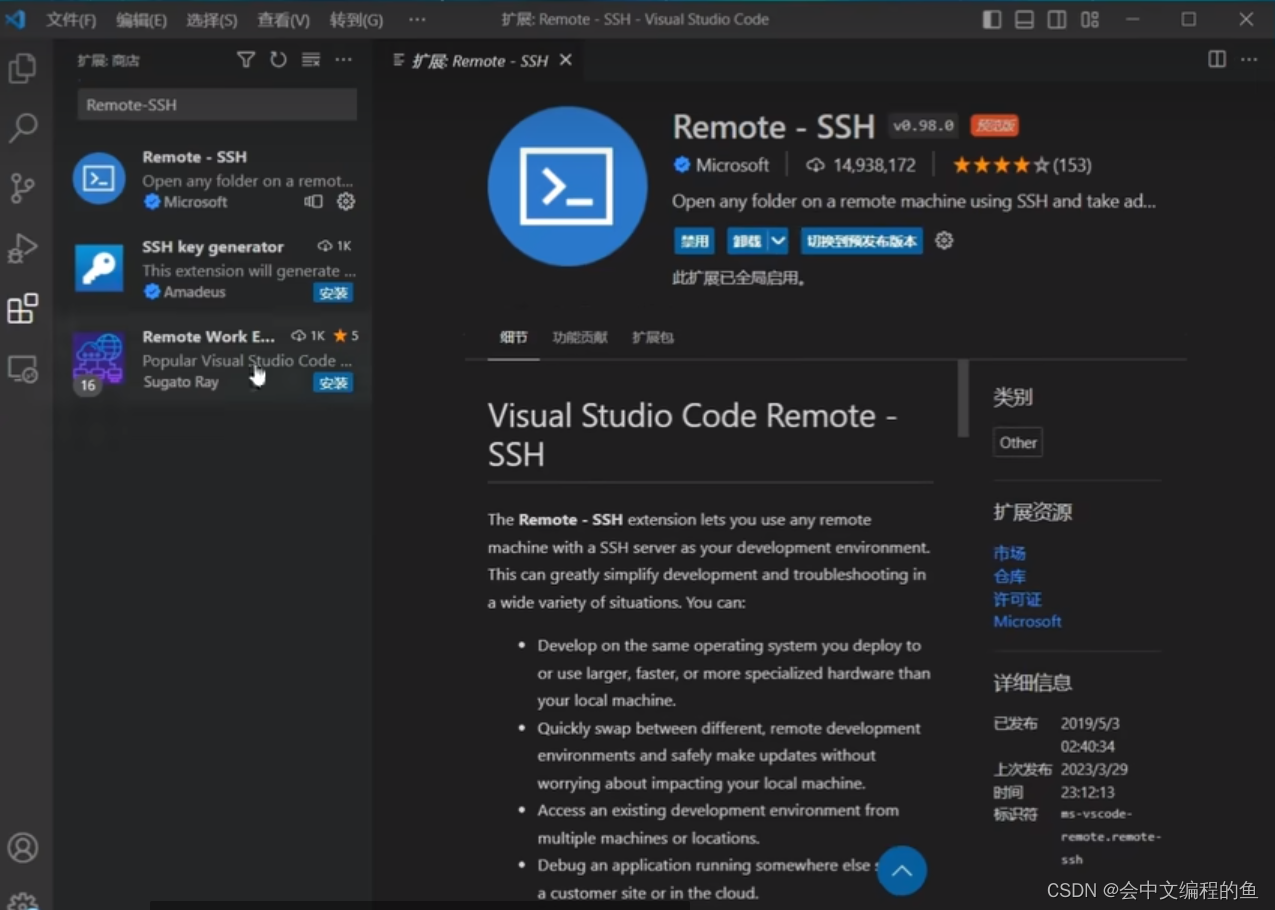Refresh the extensions list
The height and width of the screenshot is (910, 1275).
pyautogui.click(x=278, y=60)
